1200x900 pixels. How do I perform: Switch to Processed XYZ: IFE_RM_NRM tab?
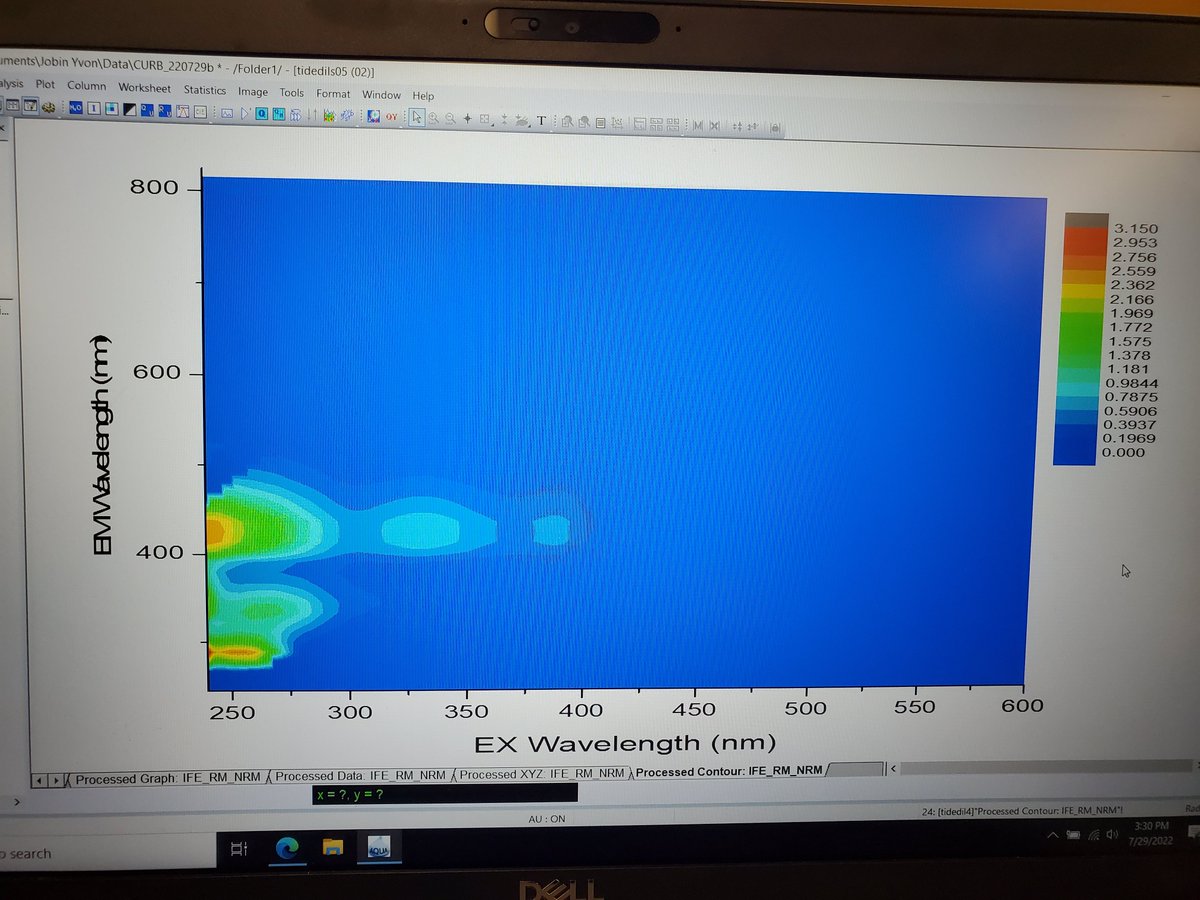544,773
